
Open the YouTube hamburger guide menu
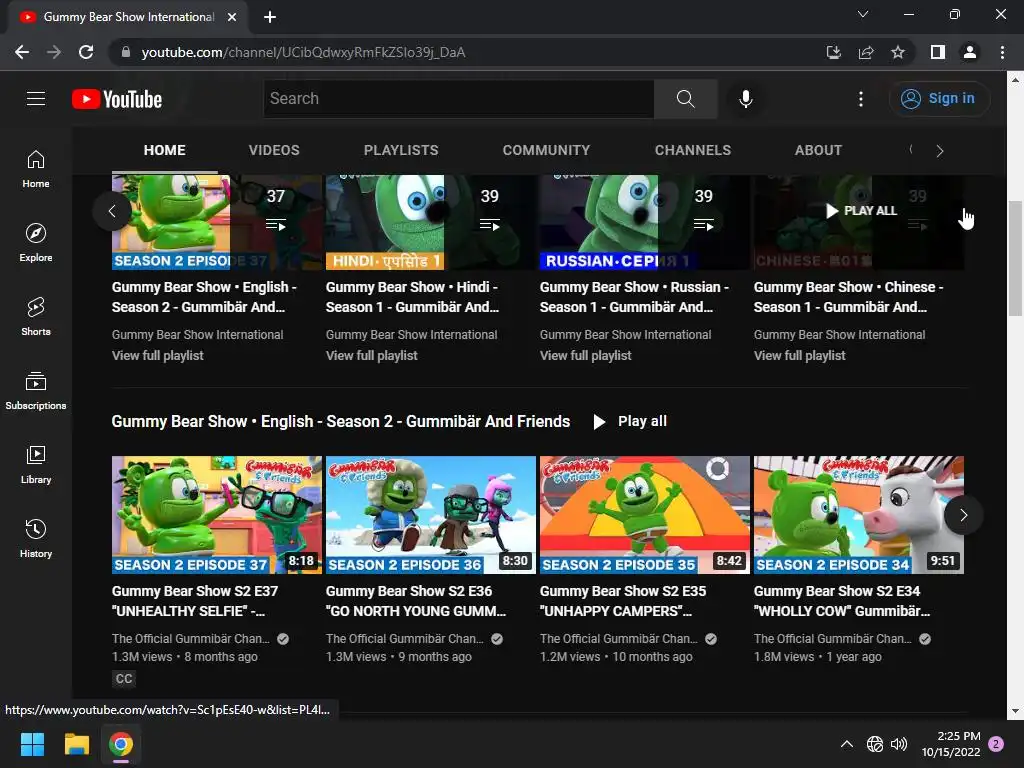coord(36,99)
